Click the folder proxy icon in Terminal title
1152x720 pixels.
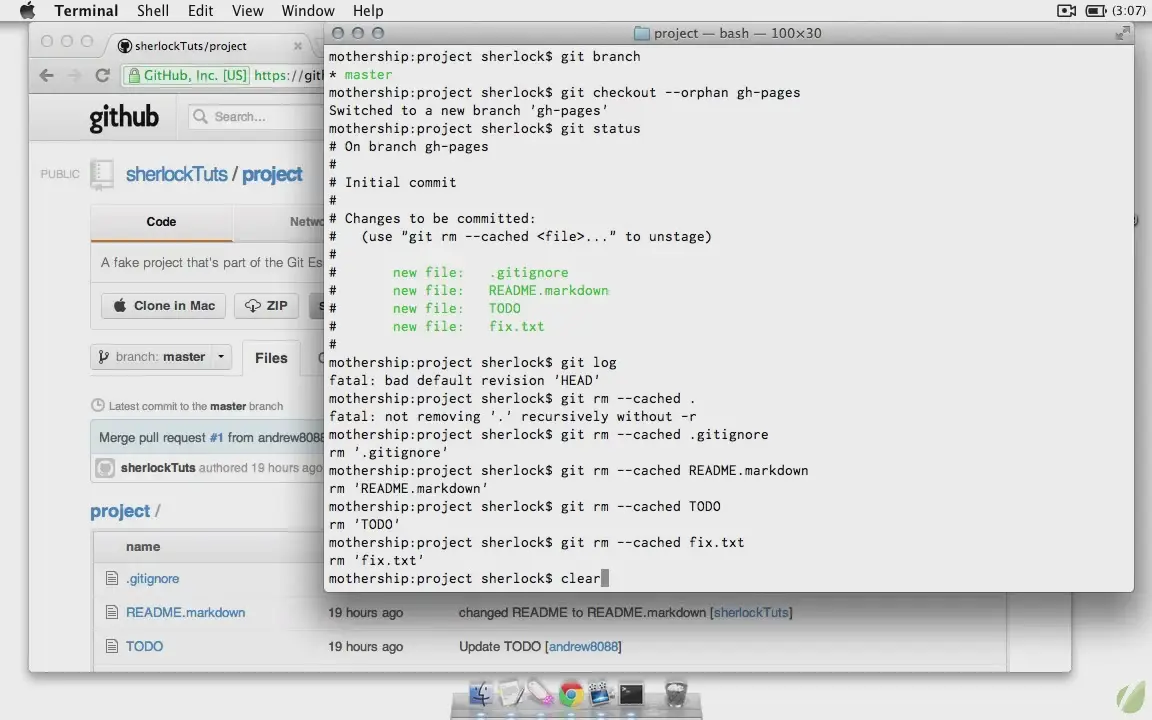[641, 33]
